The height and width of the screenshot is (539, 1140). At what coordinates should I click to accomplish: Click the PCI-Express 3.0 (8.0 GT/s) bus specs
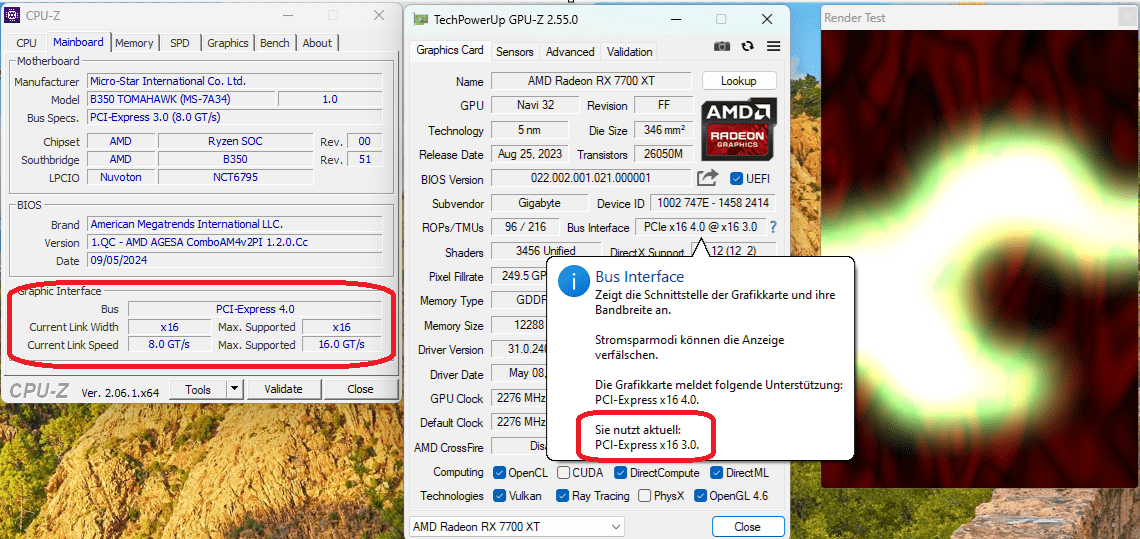(x=155, y=116)
